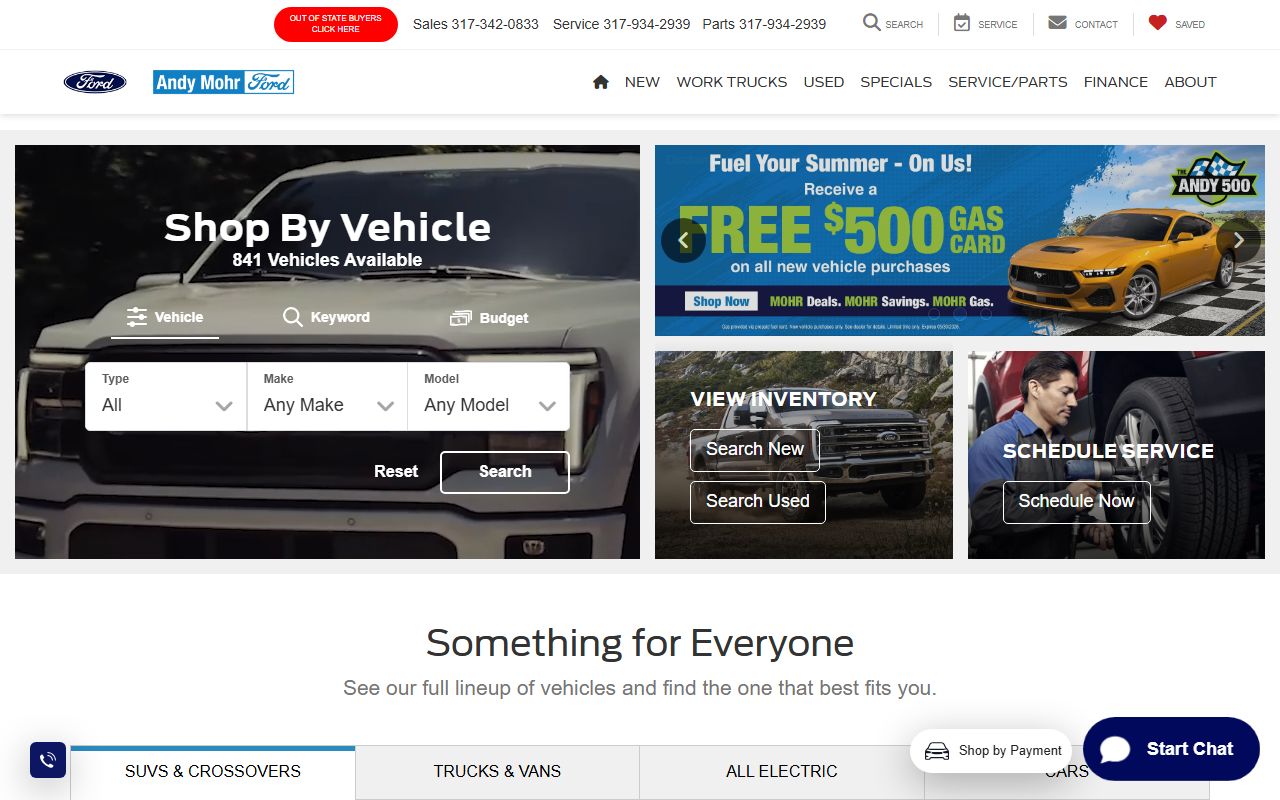Switch to the Budget search tab
Screen dimensions: 1280x800
click(x=489, y=318)
